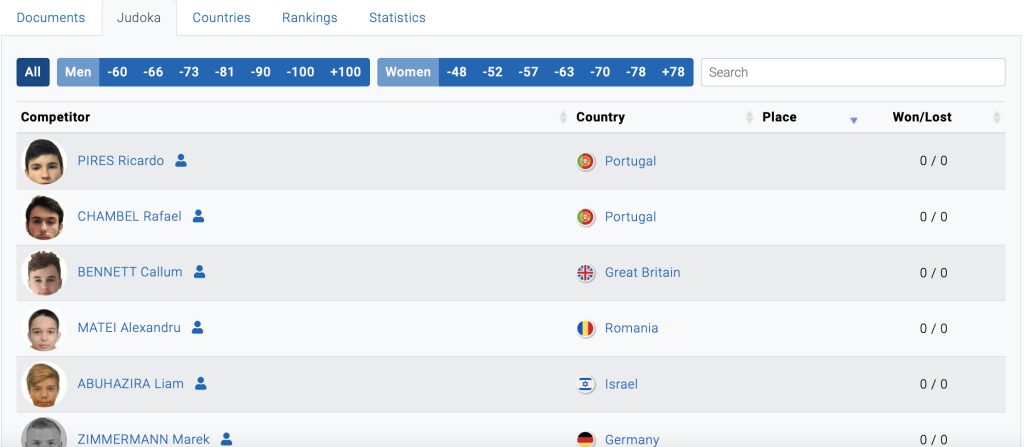Click the person icon next to MATEI Alexandru

[x=197, y=327]
